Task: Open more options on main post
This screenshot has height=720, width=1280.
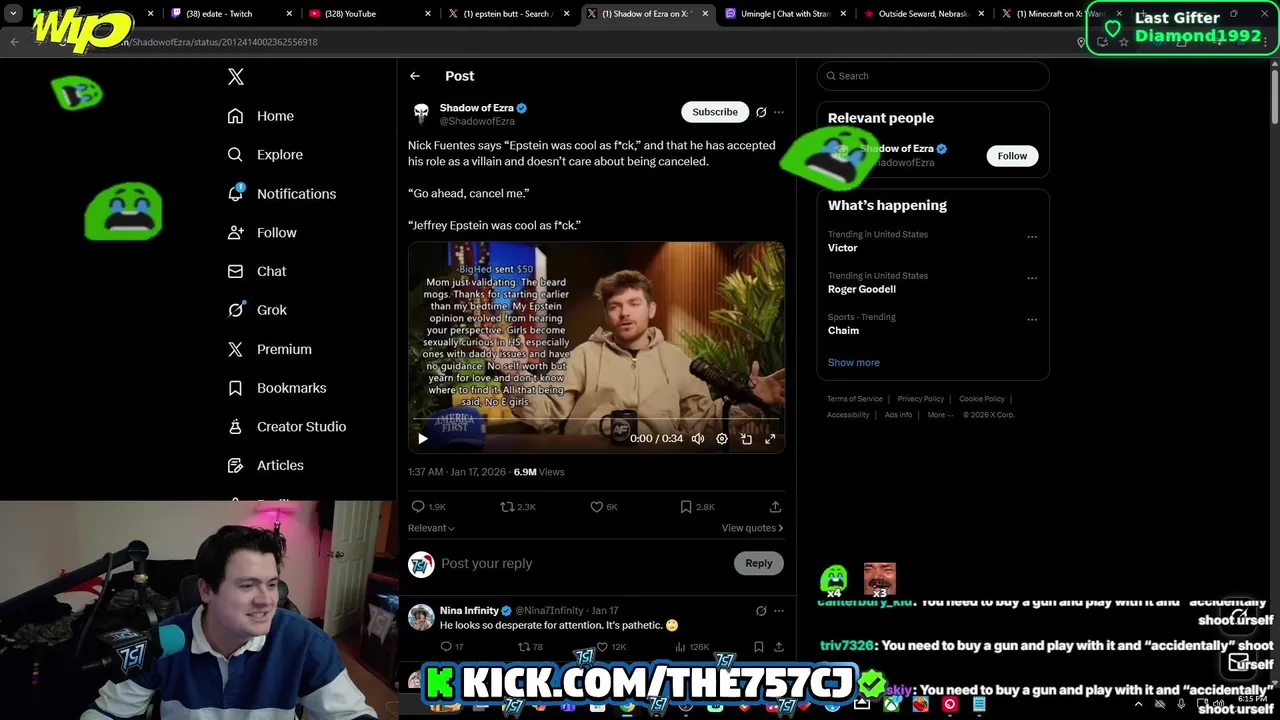Action: pos(779,112)
